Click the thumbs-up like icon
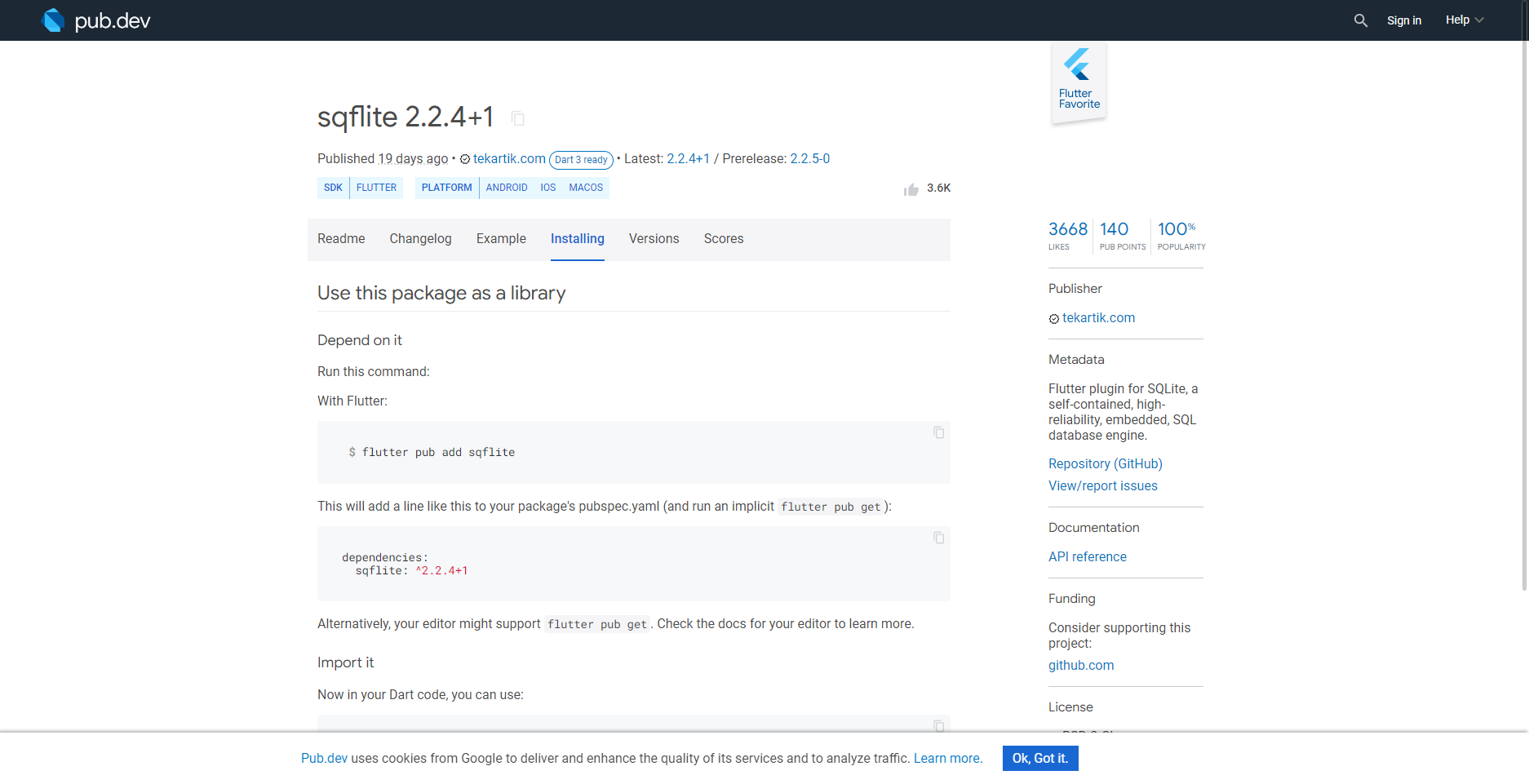This screenshot has width=1529, height=784. click(x=911, y=188)
